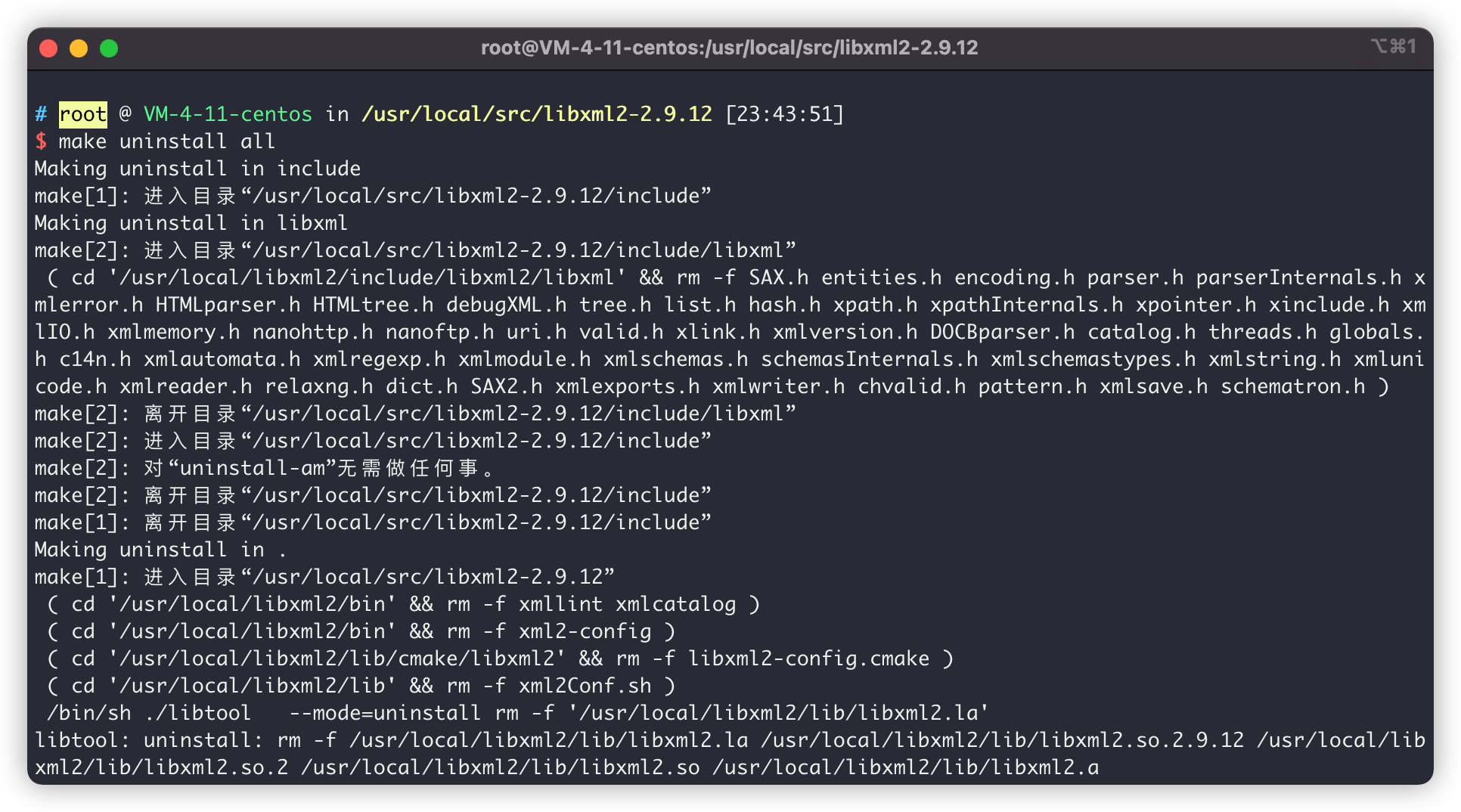
Task: Maximize the terminal with the green button
Action: (x=109, y=48)
